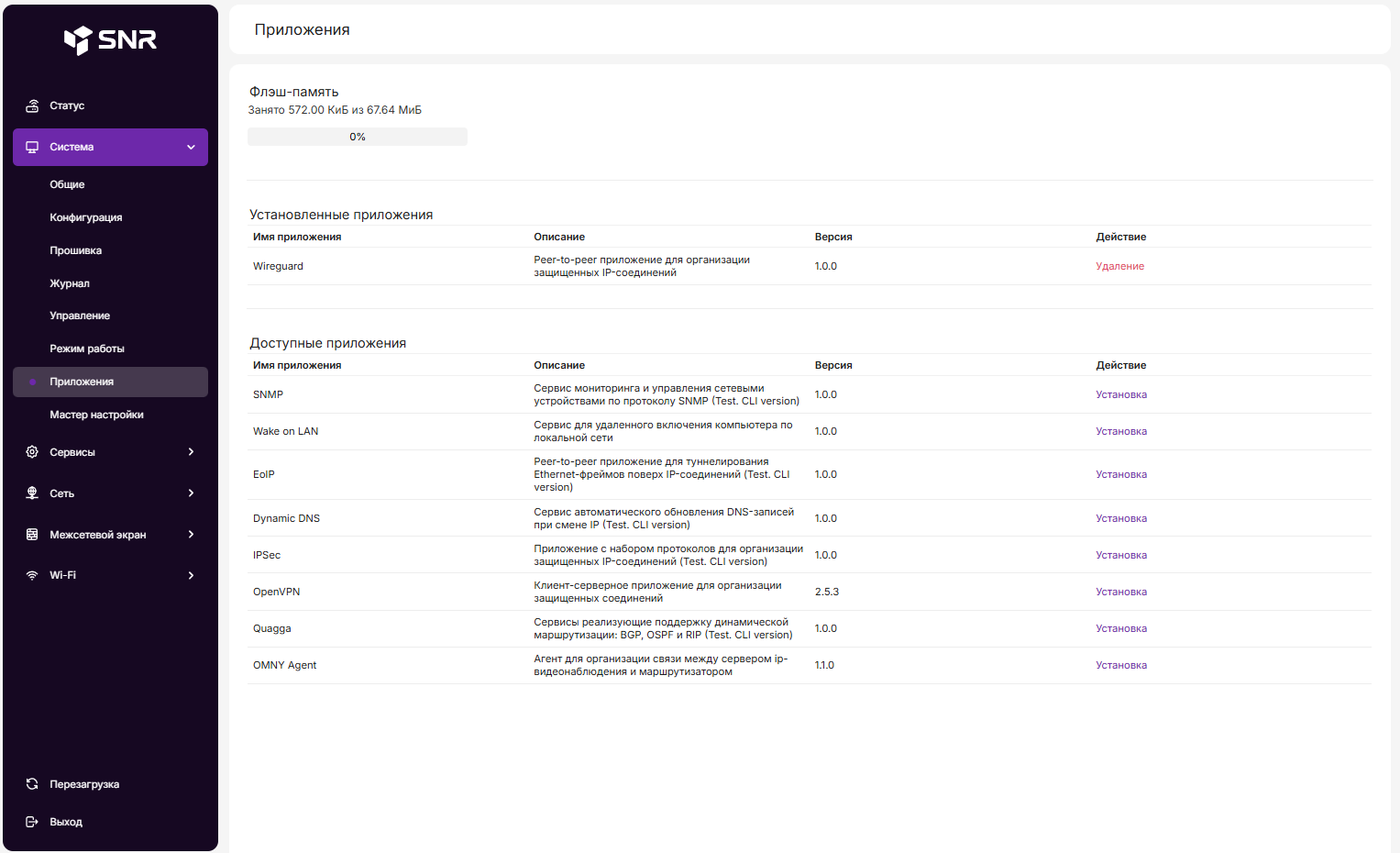1400x853 pixels.
Task: Click the SNR logo in sidebar
Action: click(x=110, y=39)
